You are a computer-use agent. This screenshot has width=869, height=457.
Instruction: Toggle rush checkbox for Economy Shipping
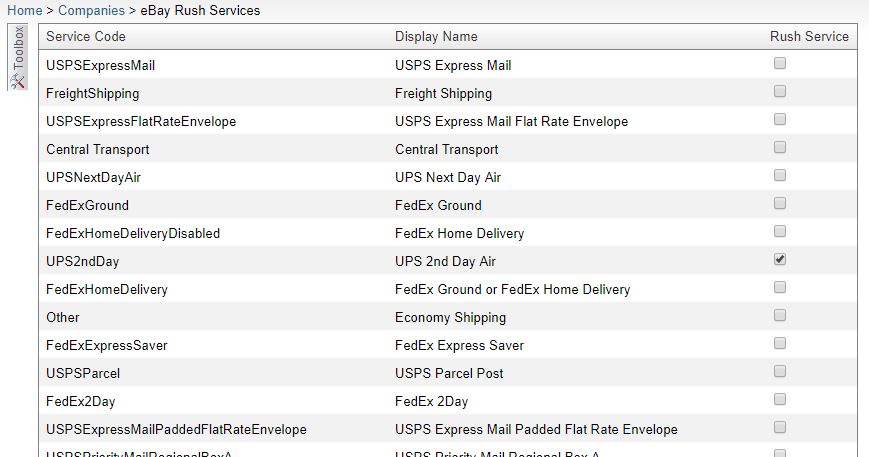780,315
